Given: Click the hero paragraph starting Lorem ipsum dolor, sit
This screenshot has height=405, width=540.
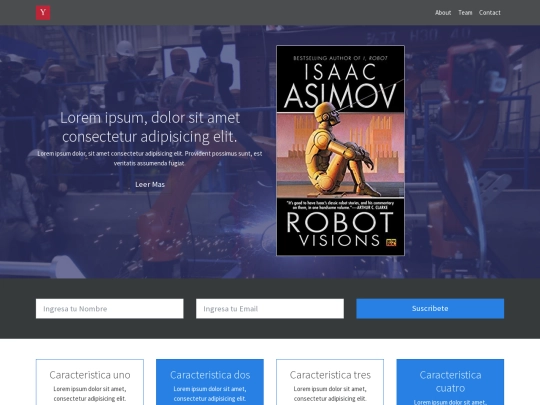Looking at the screenshot, I should click(x=150, y=158).
